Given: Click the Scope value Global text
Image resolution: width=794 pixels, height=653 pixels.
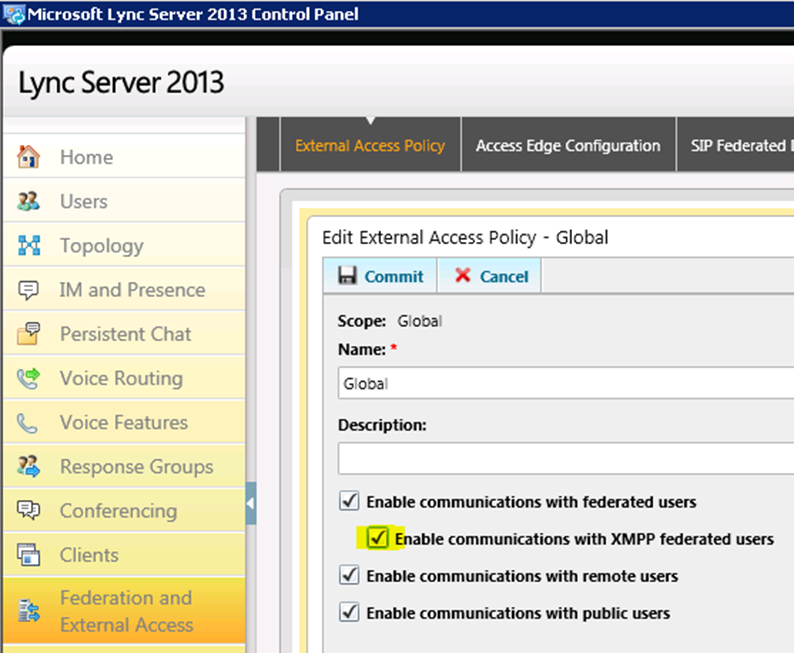Looking at the screenshot, I should click(419, 321).
